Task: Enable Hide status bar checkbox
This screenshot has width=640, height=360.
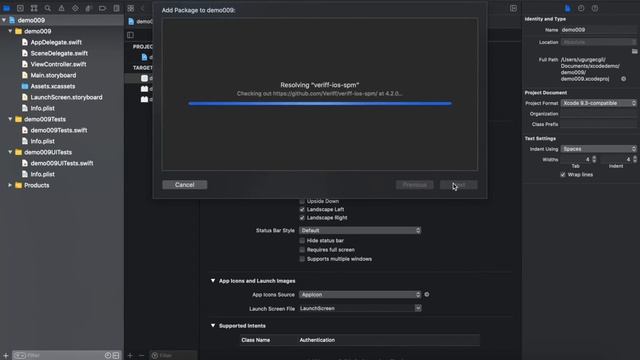Action: coord(302,240)
